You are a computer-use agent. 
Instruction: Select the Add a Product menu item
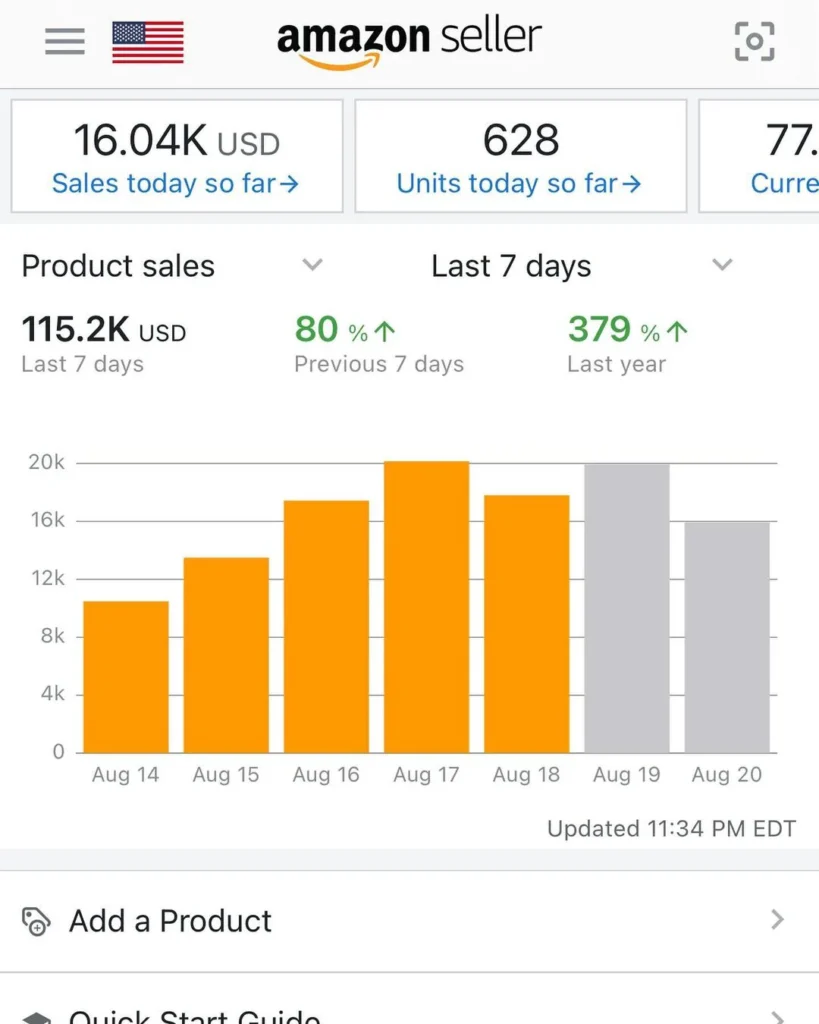[x=170, y=921]
